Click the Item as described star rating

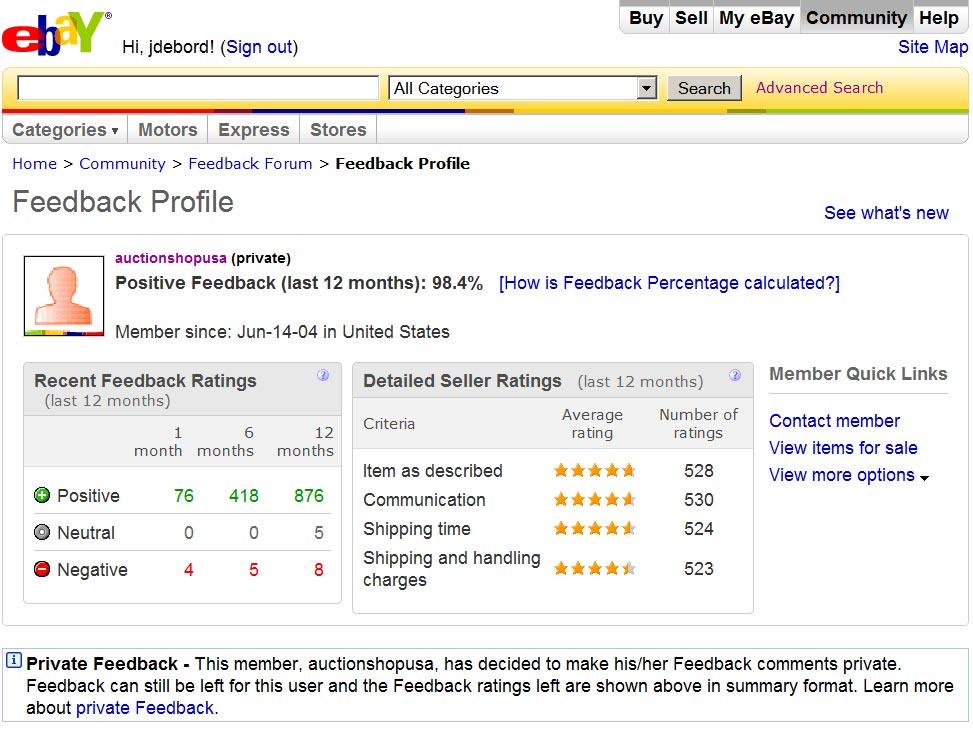[x=594, y=470]
